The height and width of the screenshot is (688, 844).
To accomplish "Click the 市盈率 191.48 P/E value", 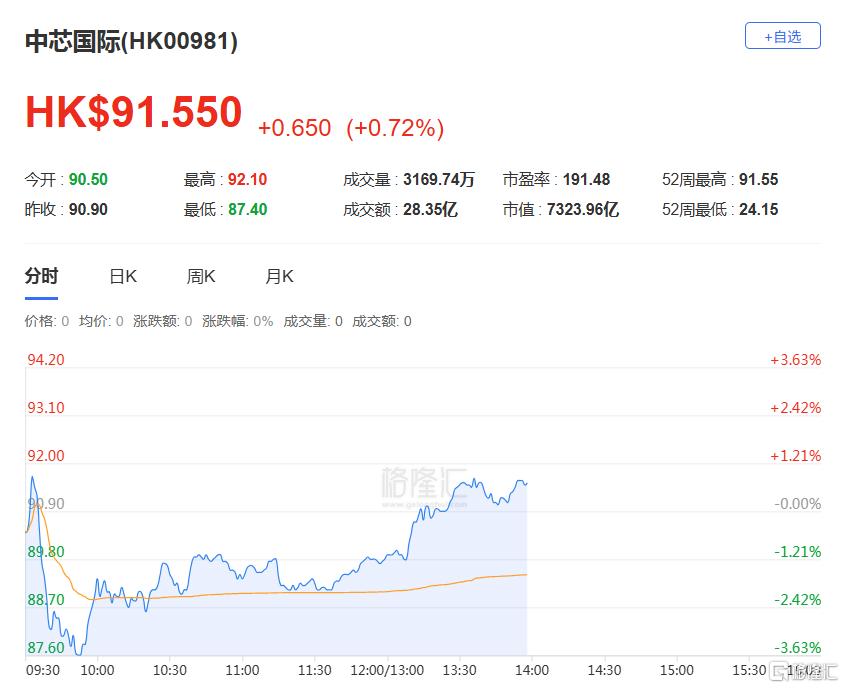I will coord(586,180).
